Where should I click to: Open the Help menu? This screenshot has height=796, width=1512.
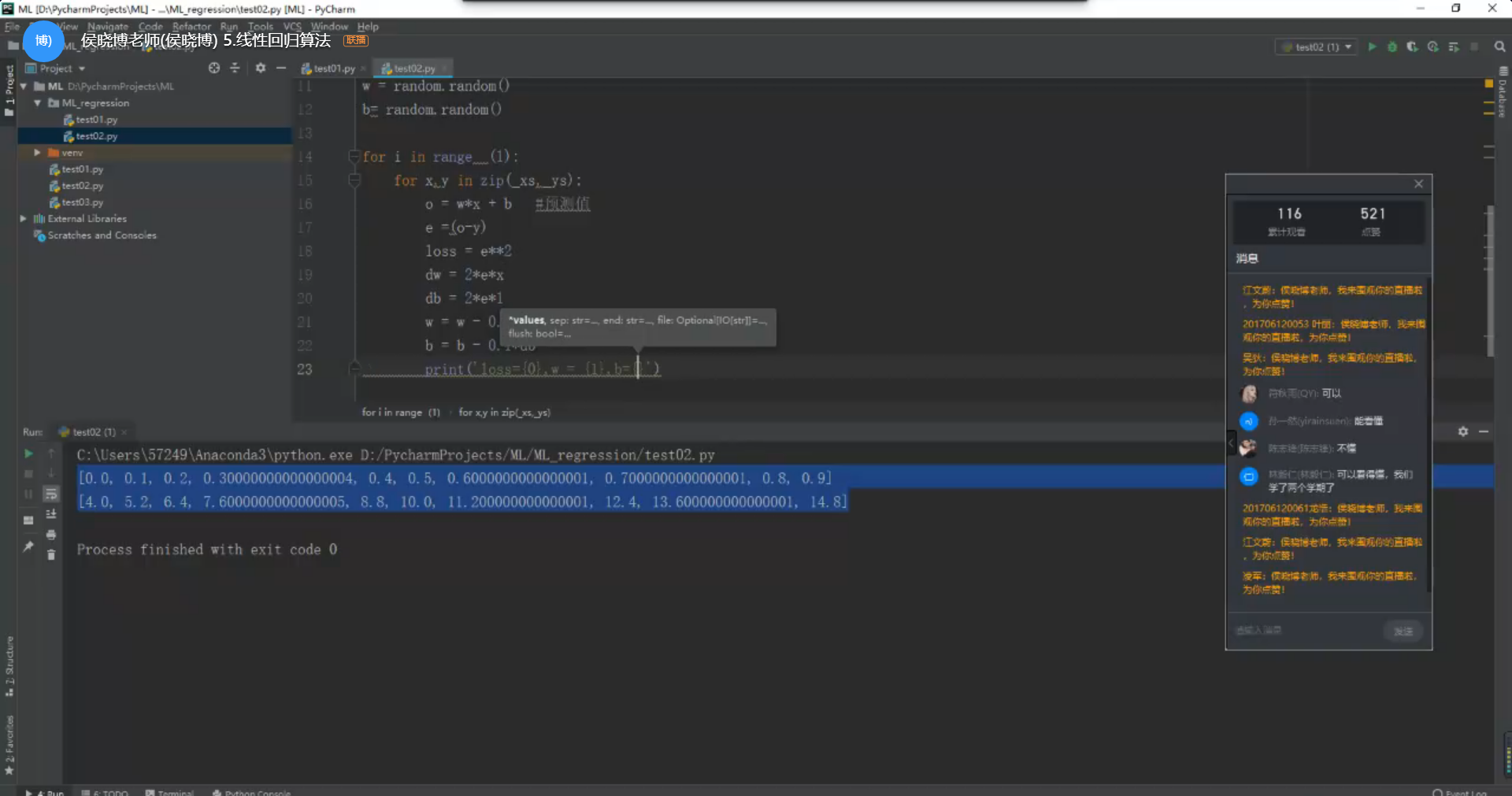point(368,27)
